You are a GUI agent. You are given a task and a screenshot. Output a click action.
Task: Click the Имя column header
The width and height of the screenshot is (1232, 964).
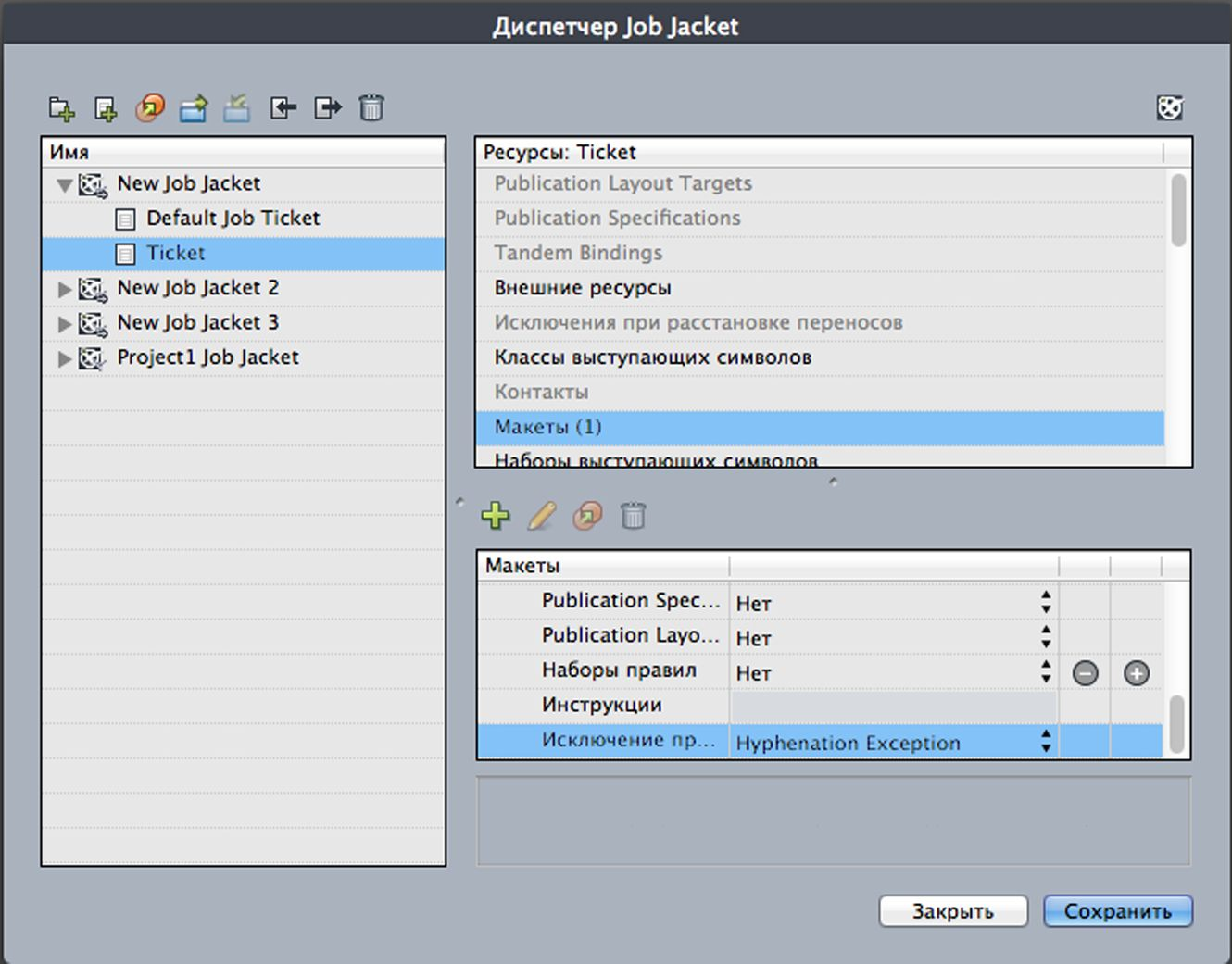click(x=244, y=153)
